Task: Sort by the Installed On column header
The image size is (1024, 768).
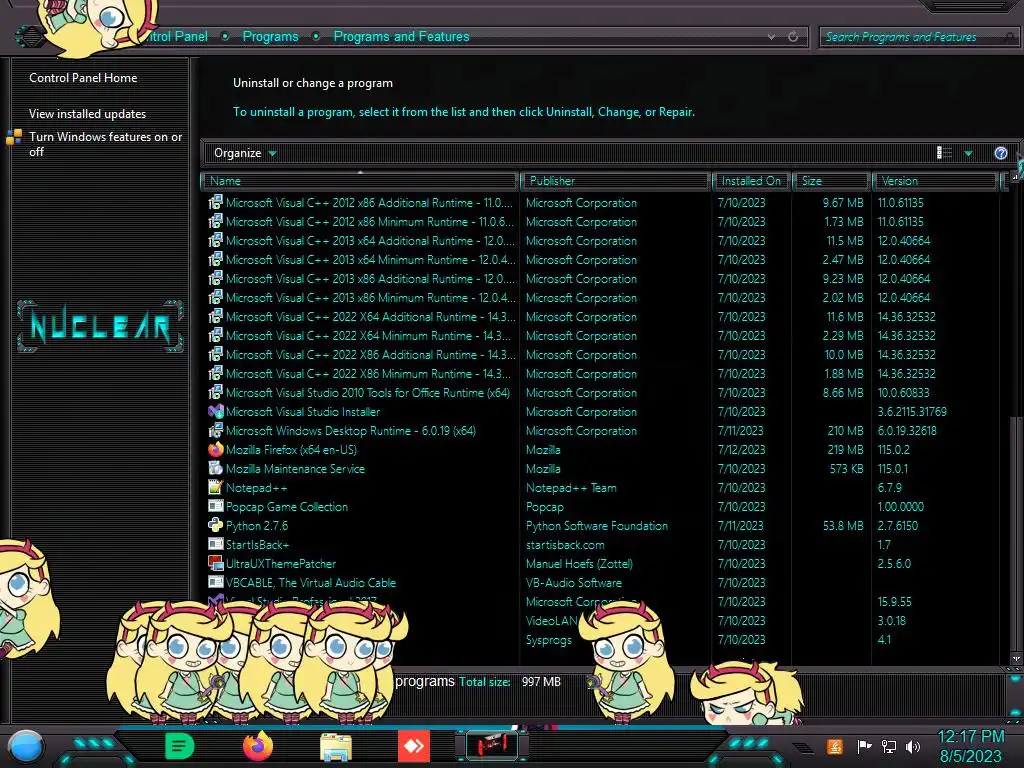Action: click(751, 181)
